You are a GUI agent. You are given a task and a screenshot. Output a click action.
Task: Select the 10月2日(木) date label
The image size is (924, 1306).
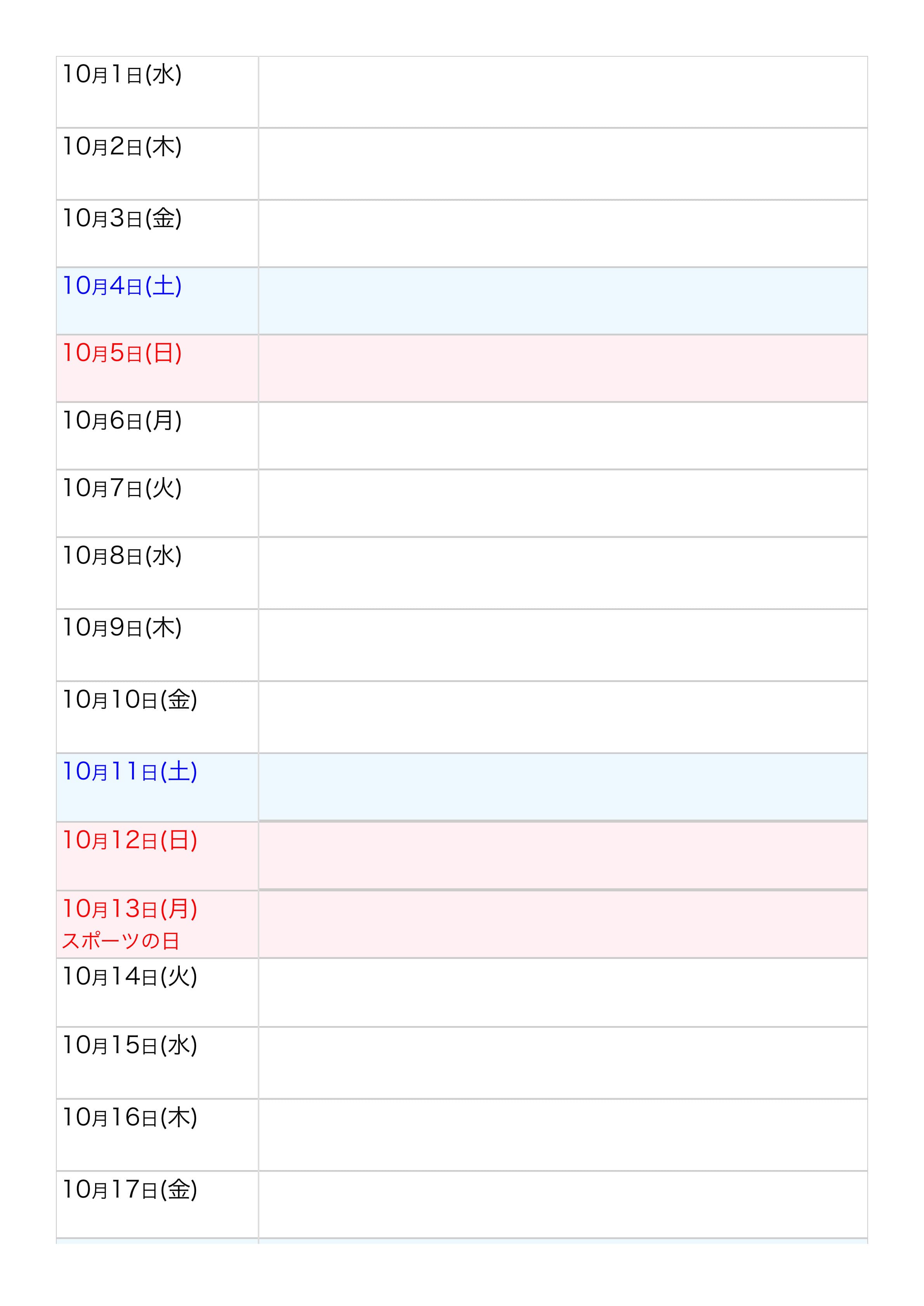click(x=122, y=147)
